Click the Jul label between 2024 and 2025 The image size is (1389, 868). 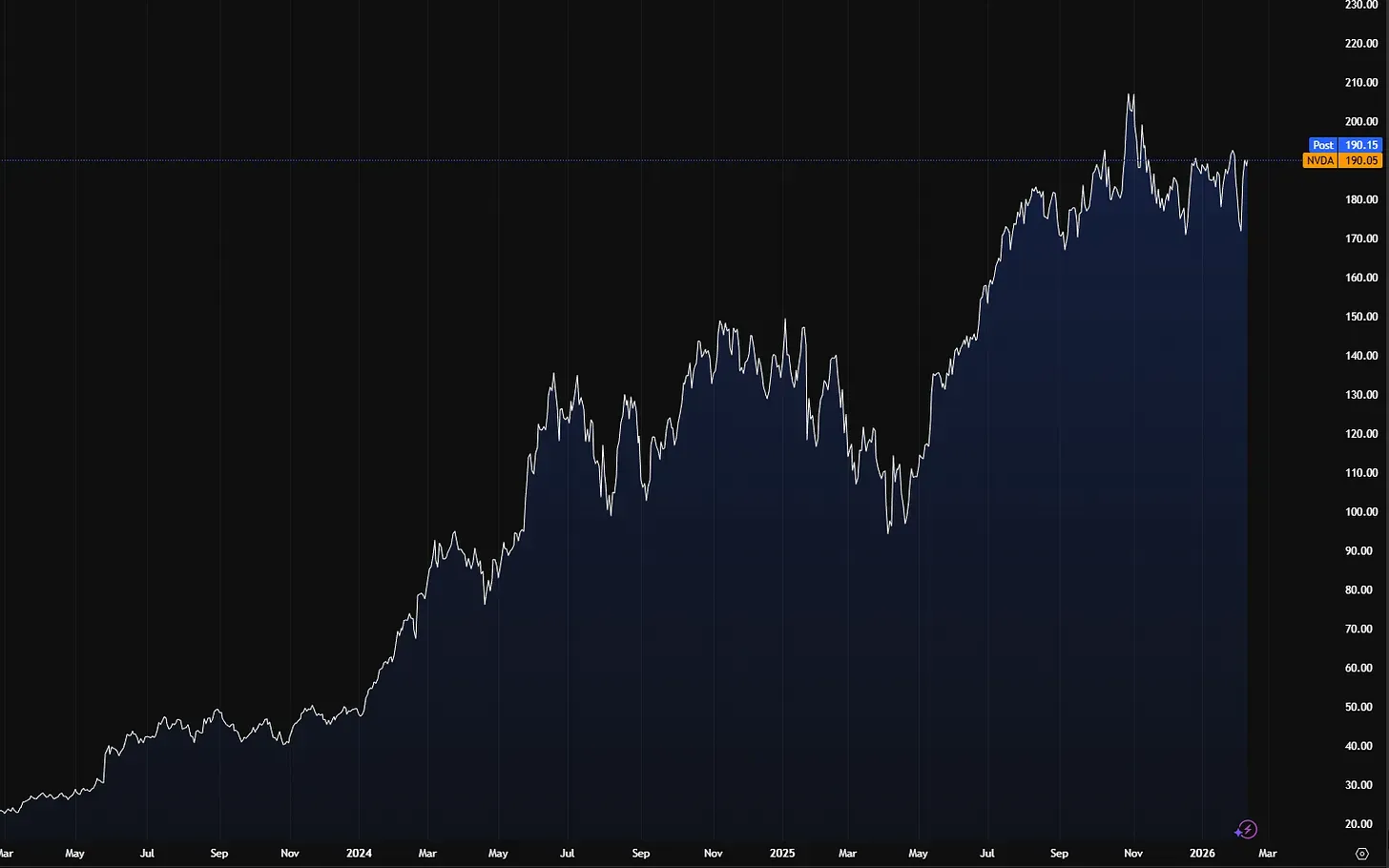tap(568, 854)
